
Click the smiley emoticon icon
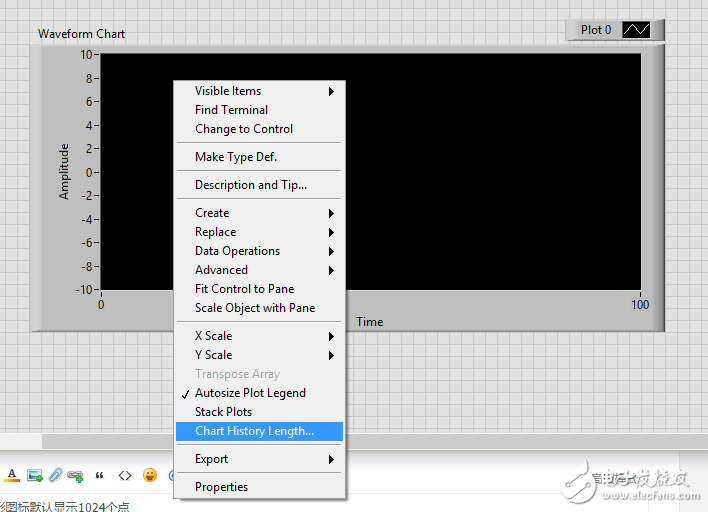[x=150, y=475]
